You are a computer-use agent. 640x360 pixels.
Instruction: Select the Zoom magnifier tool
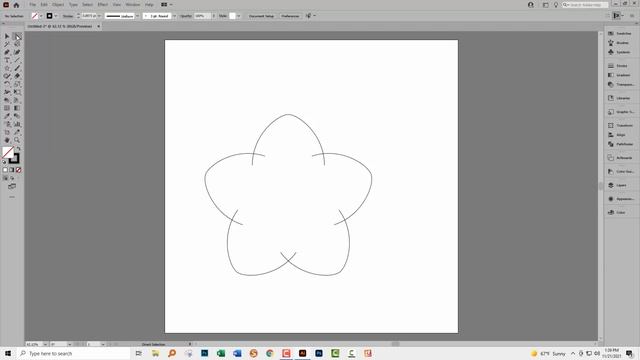point(17,140)
